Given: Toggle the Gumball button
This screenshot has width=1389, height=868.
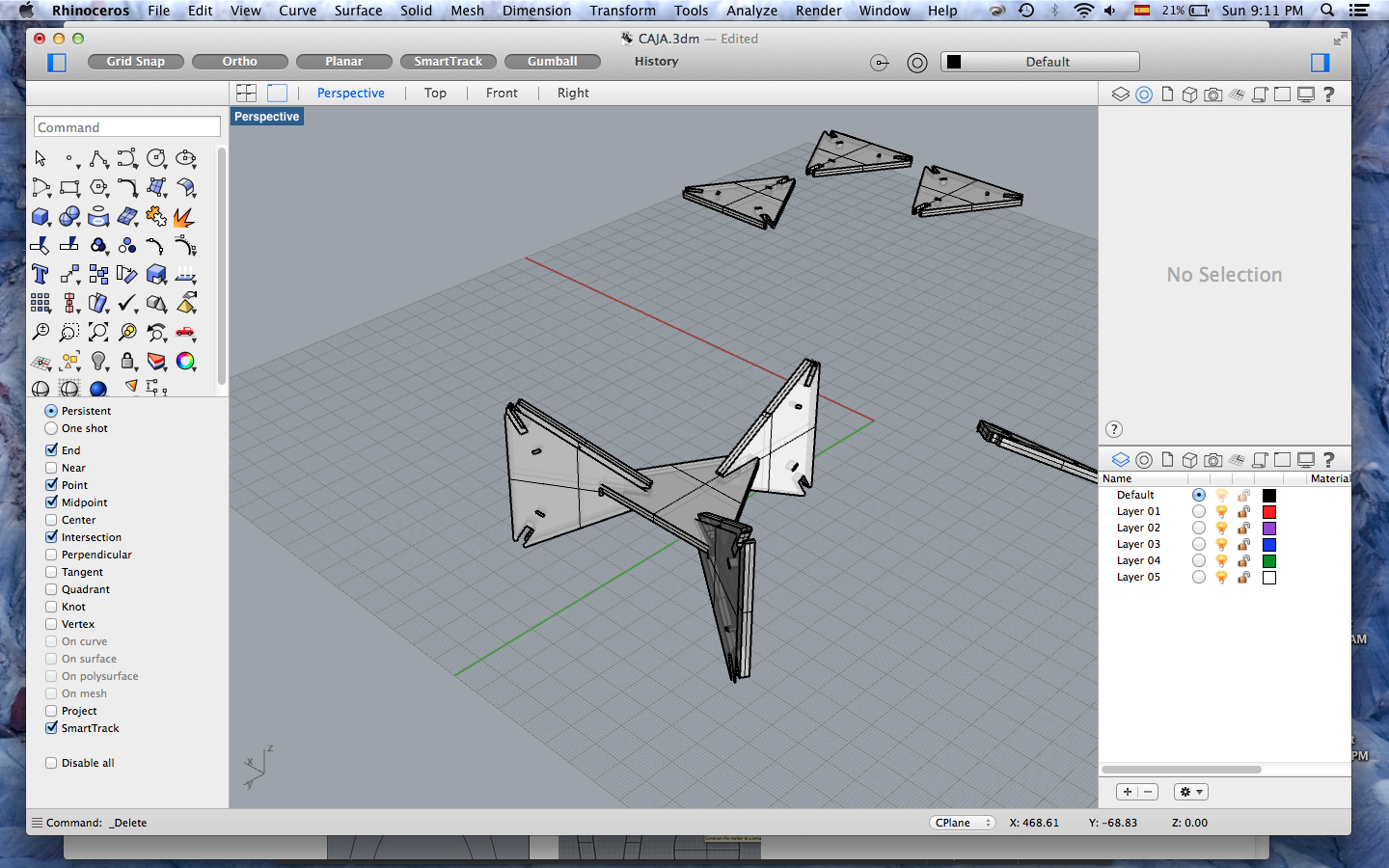Looking at the screenshot, I should pyautogui.click(x=552, y=61).
